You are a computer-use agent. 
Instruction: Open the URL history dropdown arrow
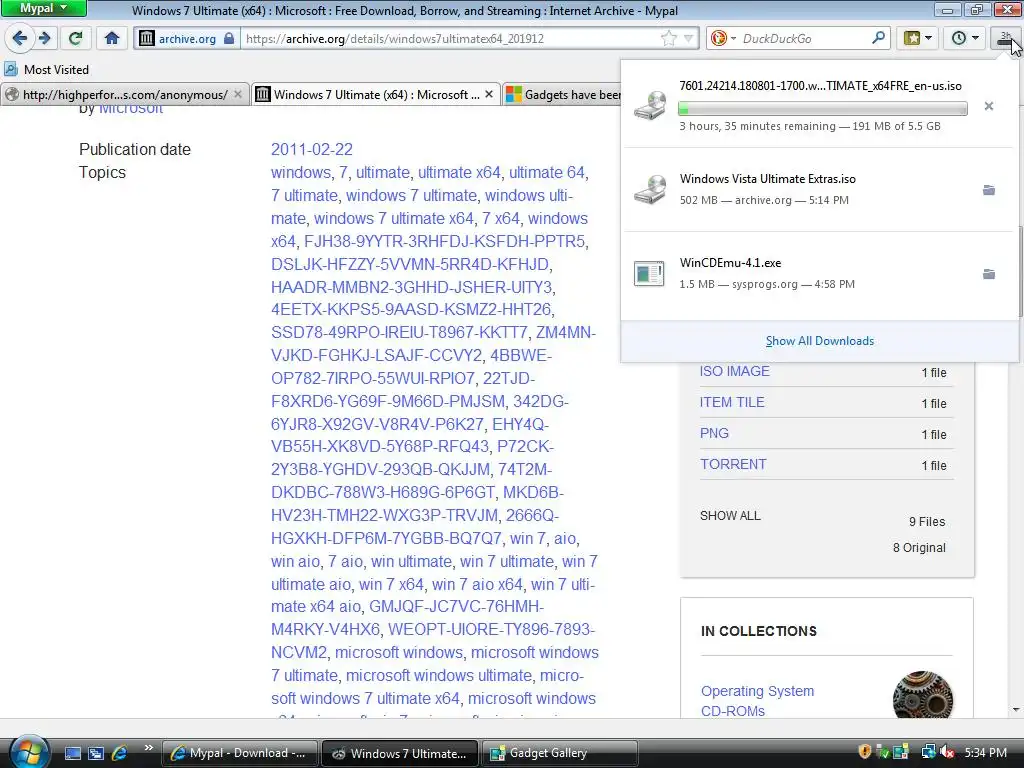tap(688, 39)
